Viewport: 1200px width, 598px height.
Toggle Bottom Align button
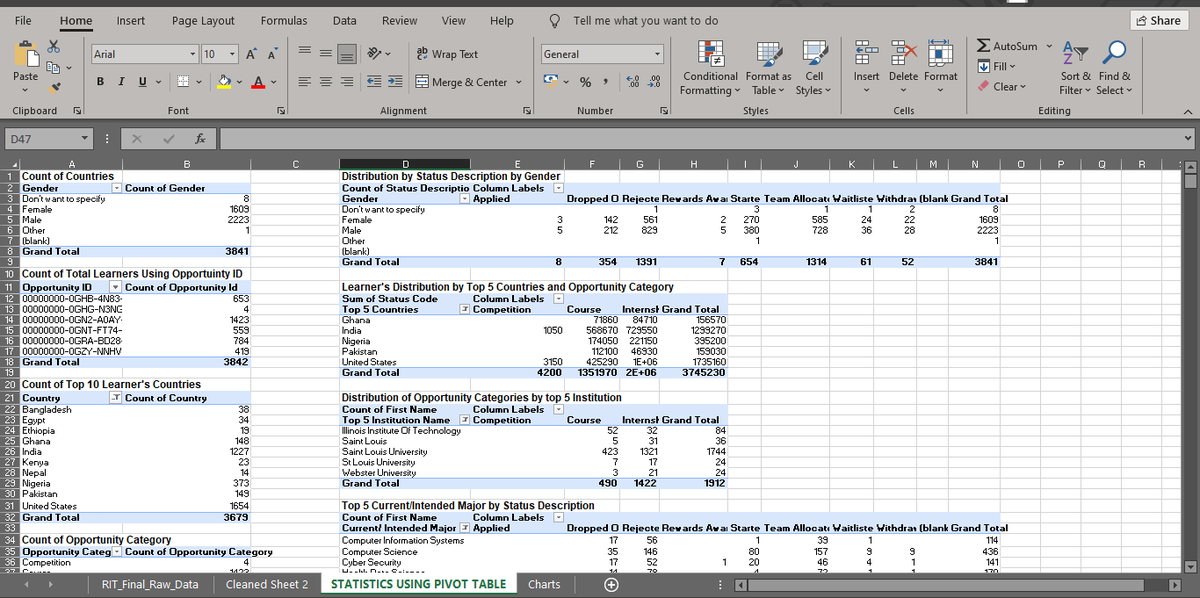[x=346, y=54]
